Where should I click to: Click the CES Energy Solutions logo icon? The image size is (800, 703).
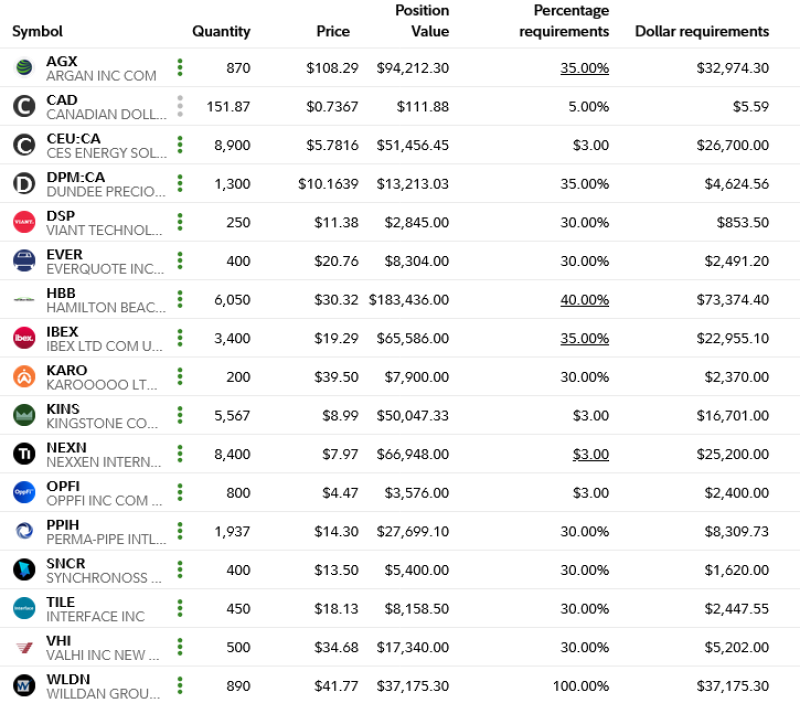click(x=25, y=145)
